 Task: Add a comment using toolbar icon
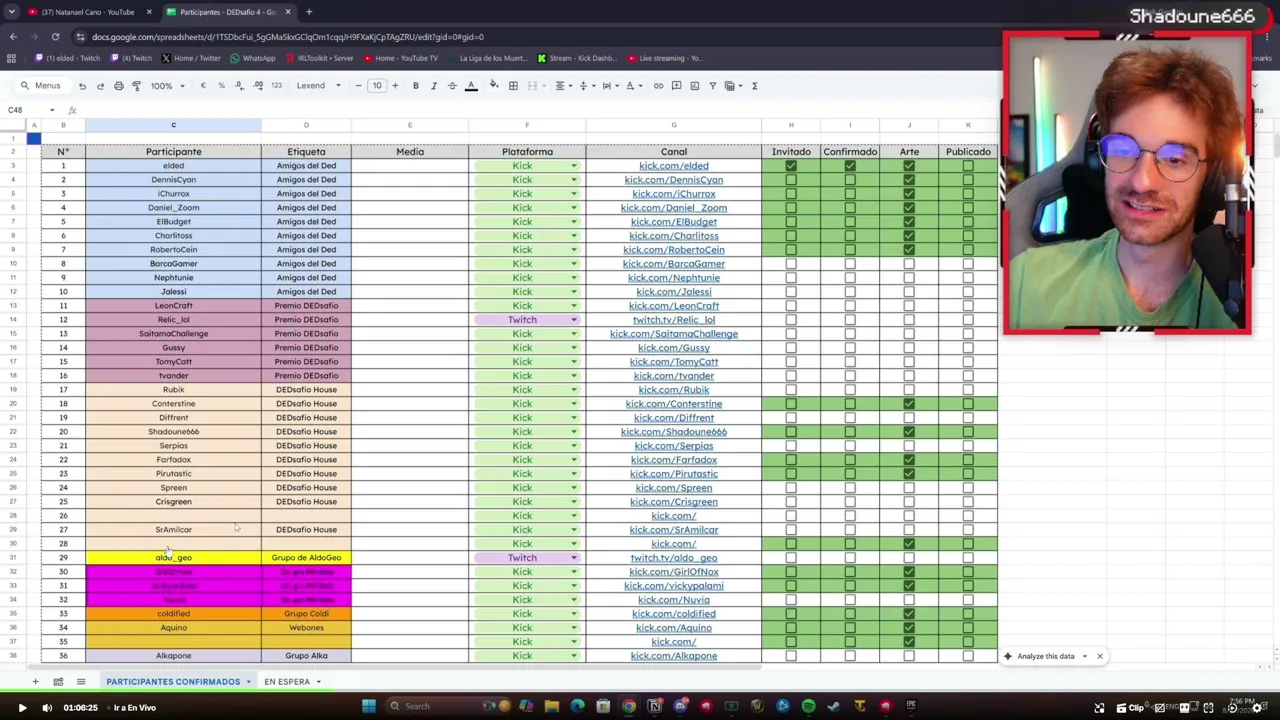pyautogui.click(x=676, y=86)
